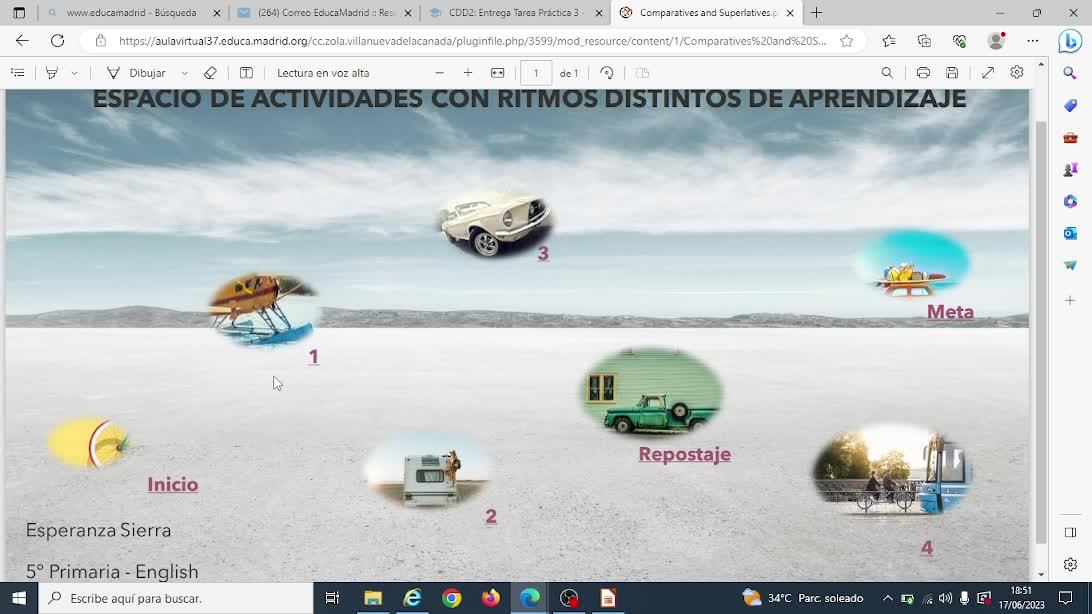Follow the Inicio link

click(173, 484)
